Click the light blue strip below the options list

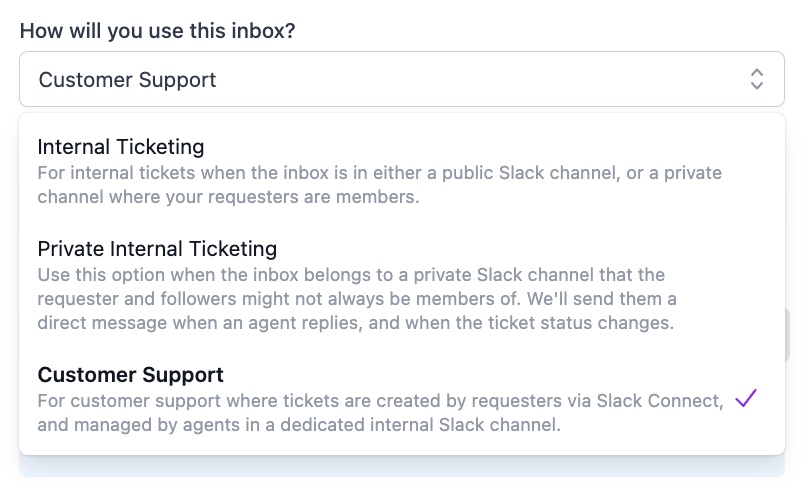[x=401, y=466]
